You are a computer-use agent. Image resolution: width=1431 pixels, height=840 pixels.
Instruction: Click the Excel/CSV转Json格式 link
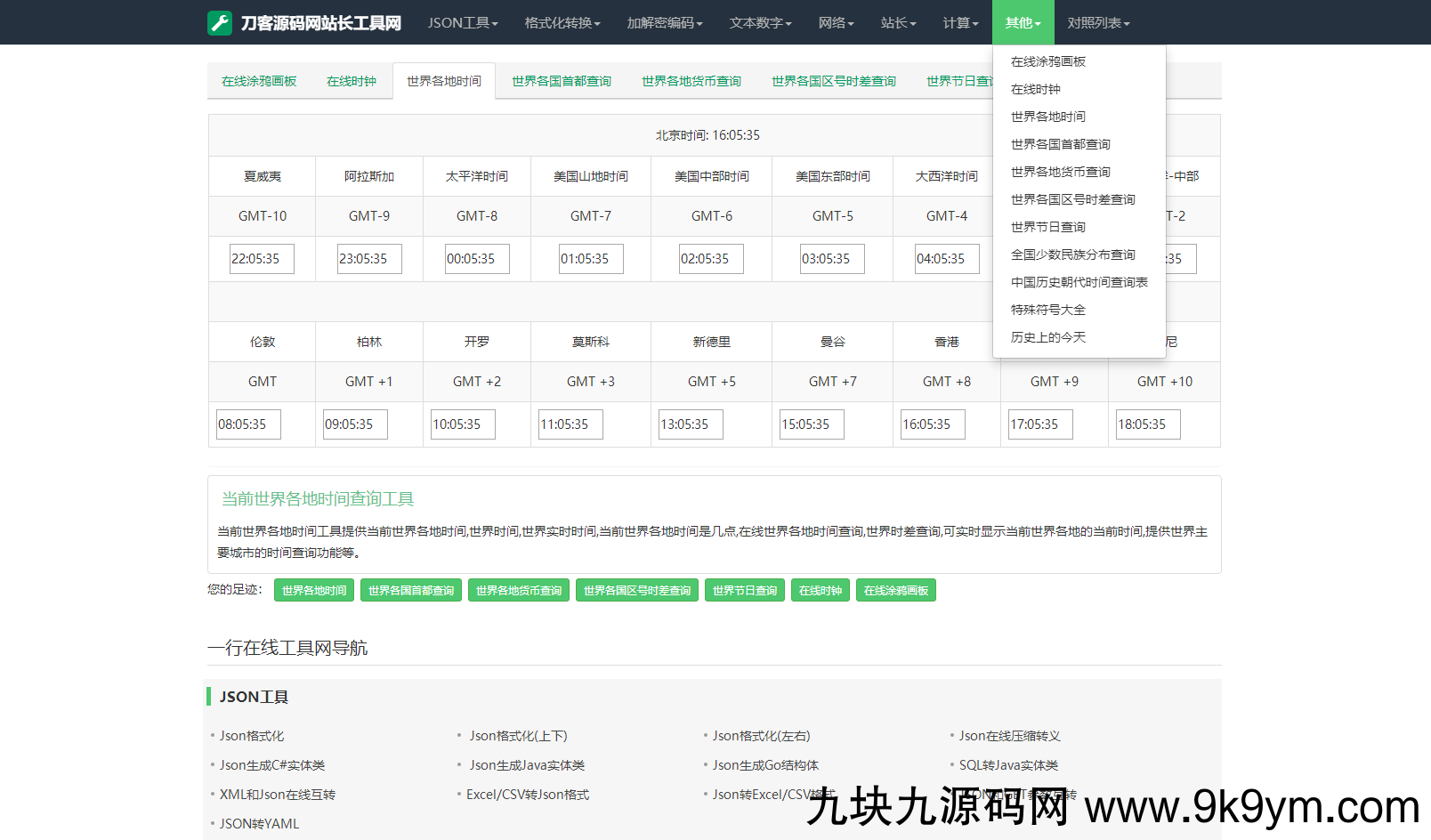[528, 795]
